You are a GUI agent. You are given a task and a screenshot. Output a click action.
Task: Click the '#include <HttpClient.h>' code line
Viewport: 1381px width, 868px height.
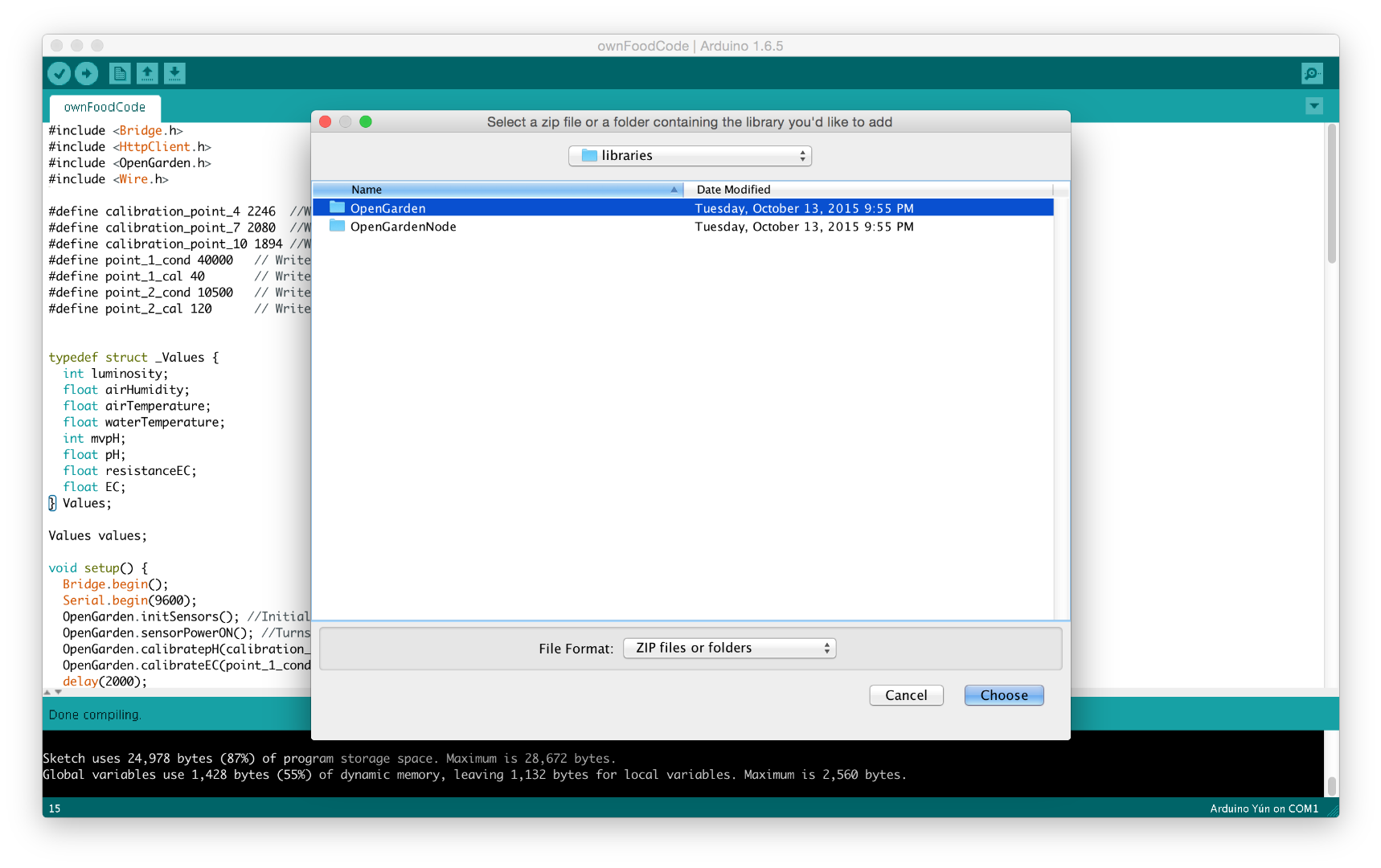click(x=129, y=146)
